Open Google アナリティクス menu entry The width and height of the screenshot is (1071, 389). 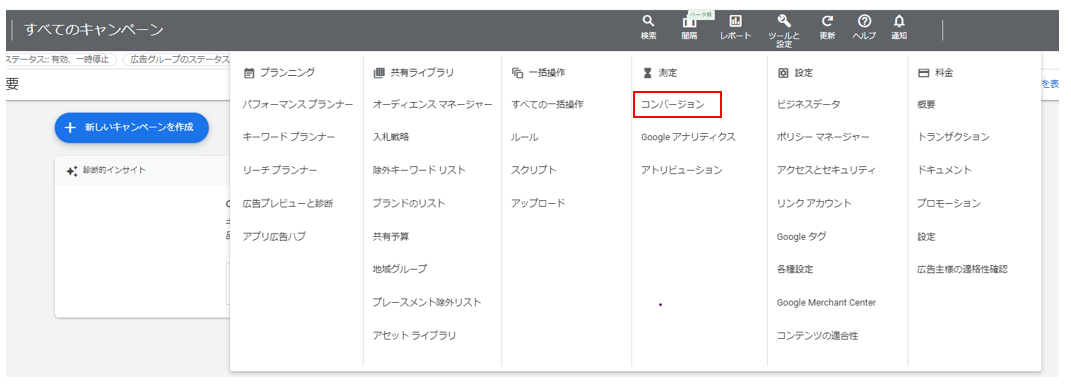[x=688, y=137]
